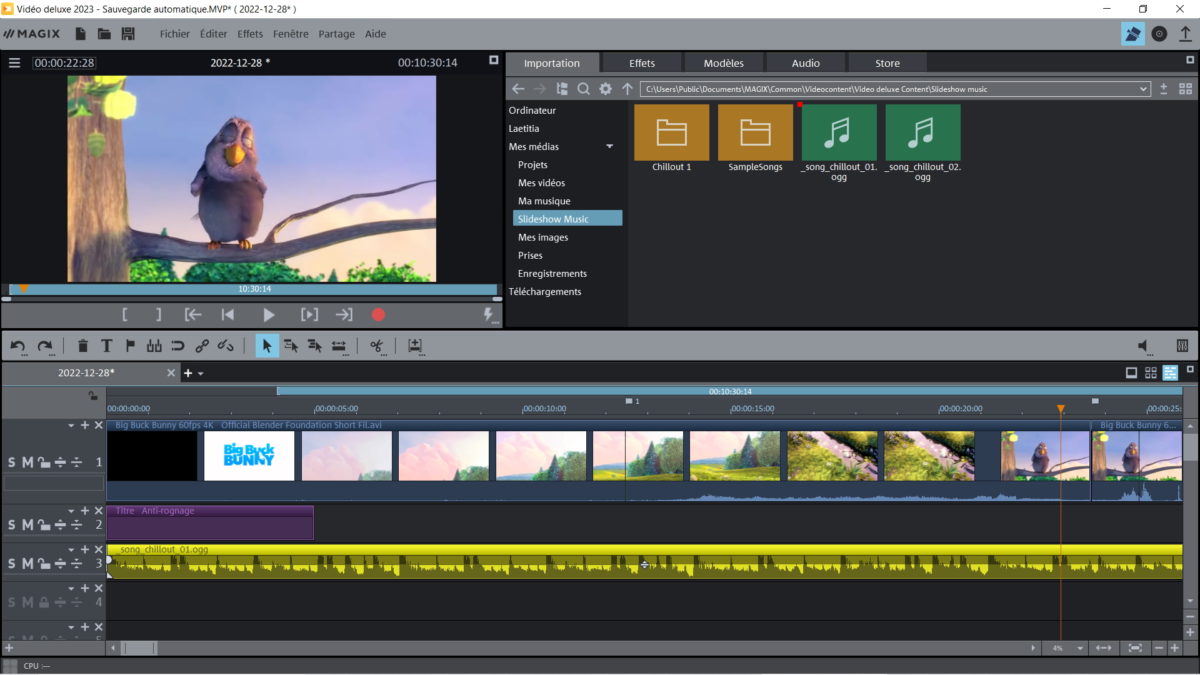Open track 3 options dropdown arrow
This screenshot has width=1200, height=675.
[x=71, y=549]
